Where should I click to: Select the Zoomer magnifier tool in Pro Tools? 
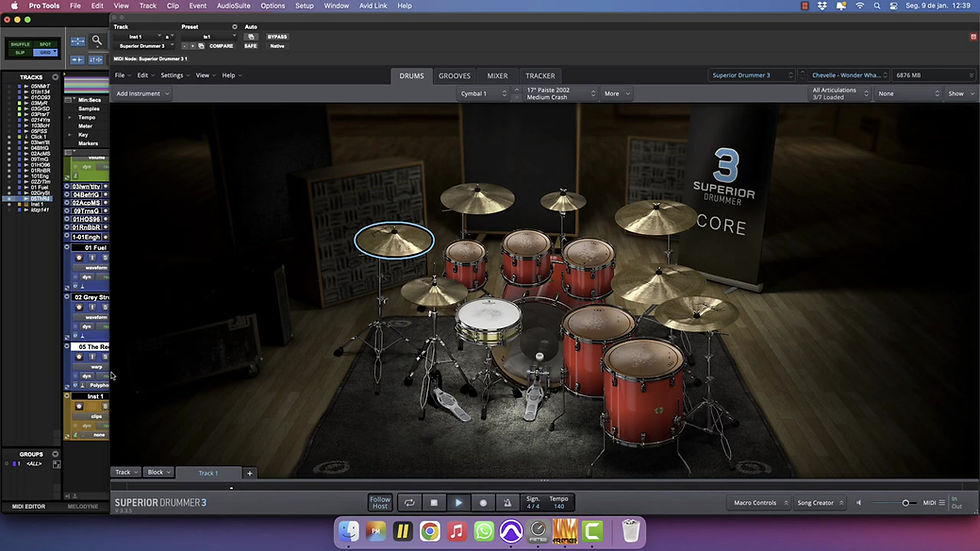pos(97,41)
